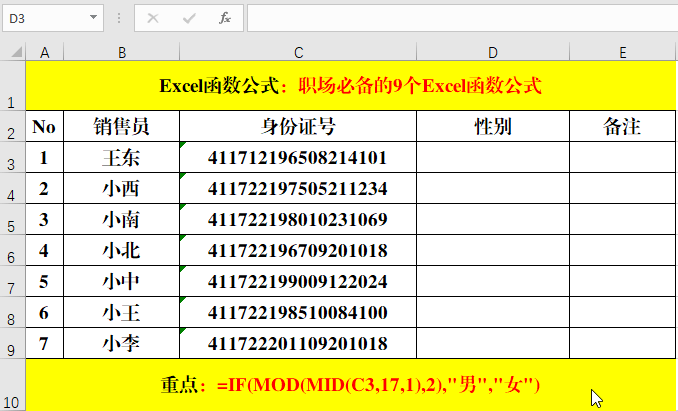
Task: Click the empty 性别 cell for 小李
Action: coord(493,344)
